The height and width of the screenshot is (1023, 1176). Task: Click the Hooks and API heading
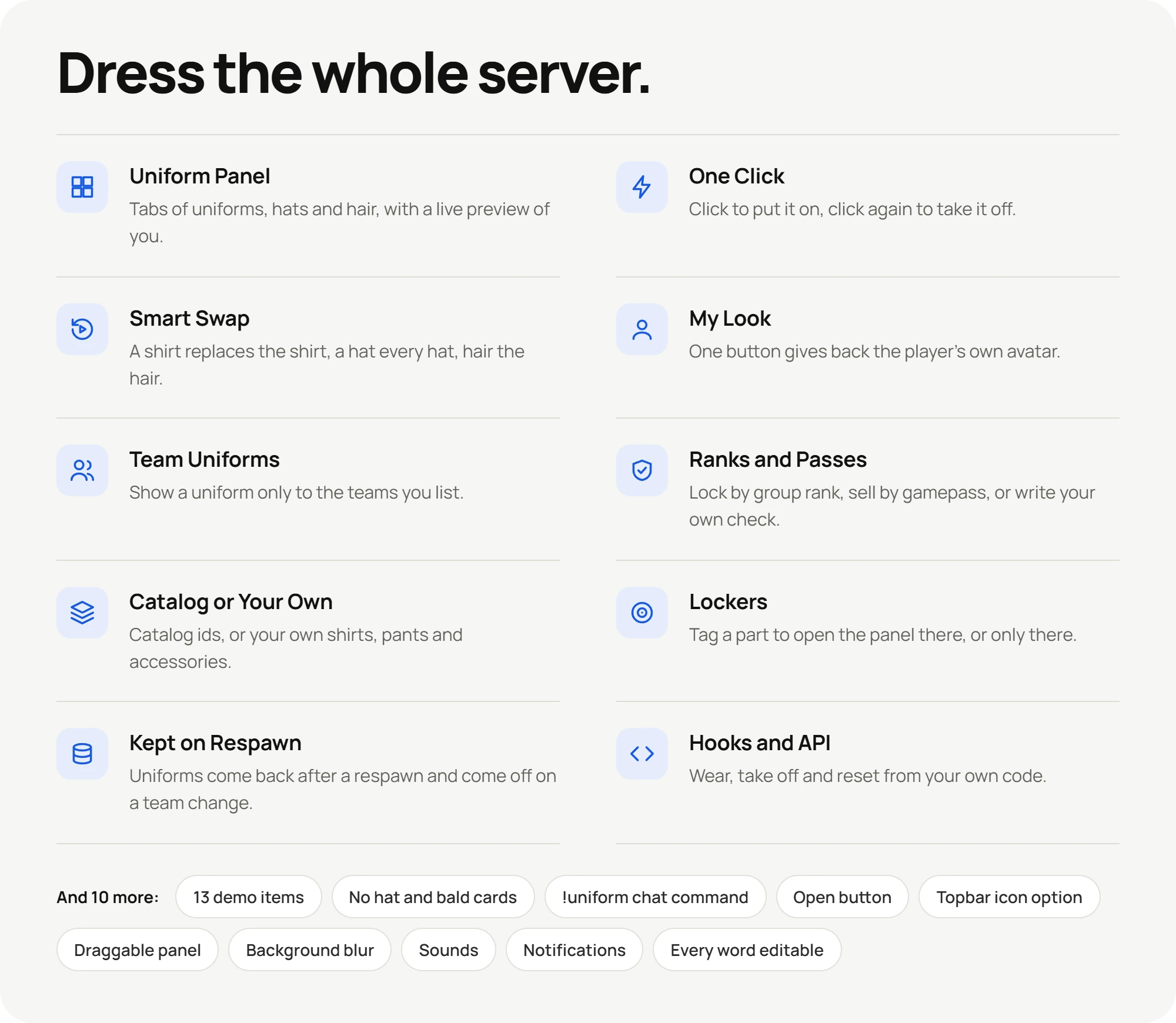[760, 743]
